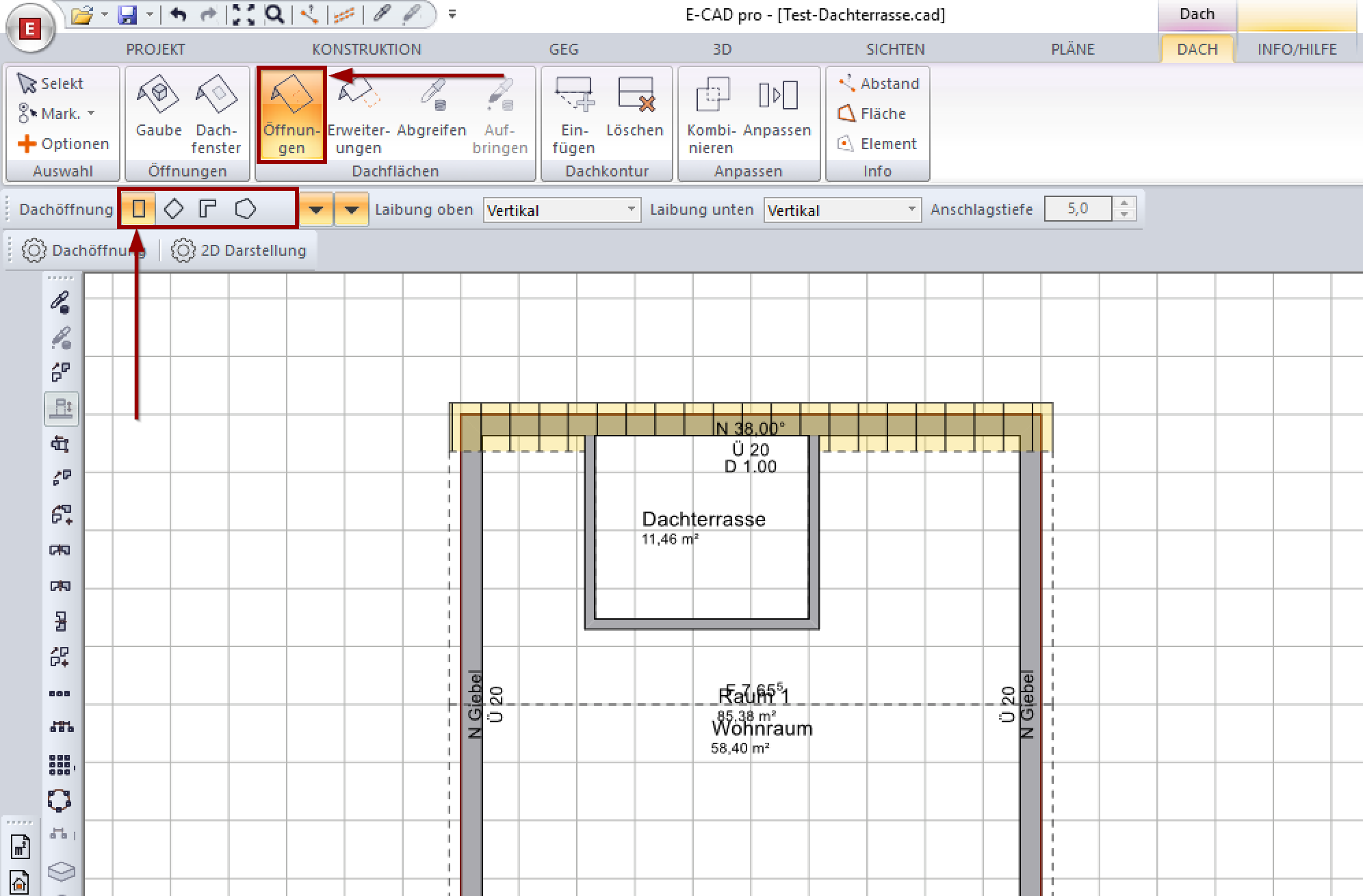The width and height of the screenshot is (1363, 896).
Task: Select the Löschen contour delete tool
Action: [x=634, y=109]
